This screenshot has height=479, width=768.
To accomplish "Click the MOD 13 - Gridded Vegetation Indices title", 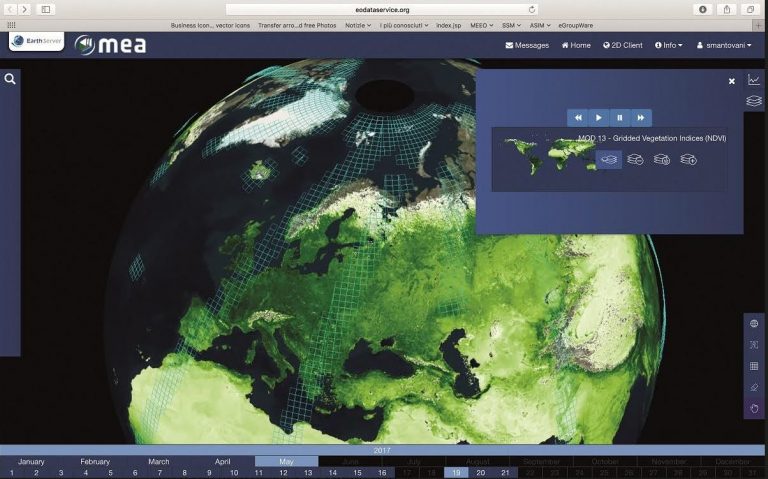I will point(652,138).
